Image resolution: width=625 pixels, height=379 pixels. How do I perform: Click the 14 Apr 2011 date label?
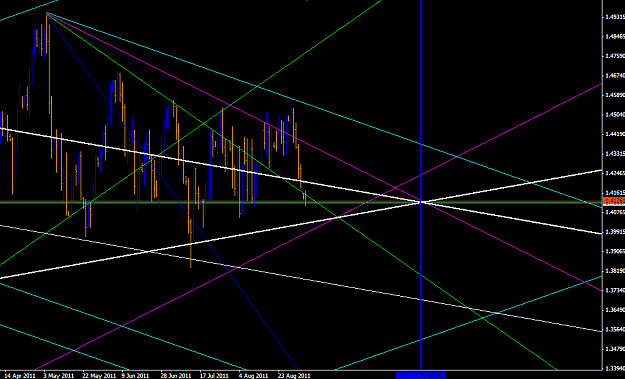(x=20, y=375)
